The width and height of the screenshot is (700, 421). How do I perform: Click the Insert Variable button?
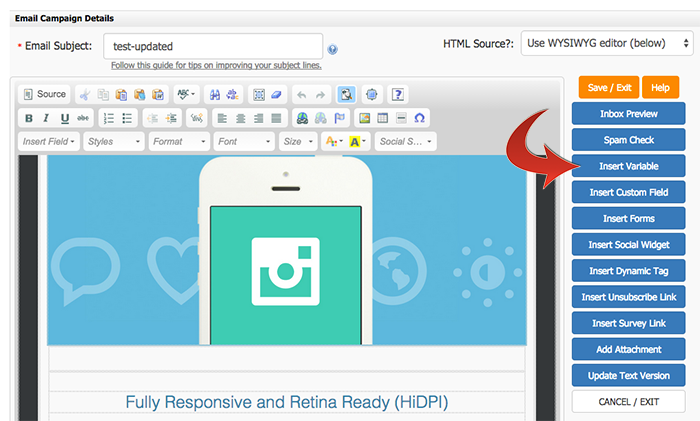pyautogui.click(x=629, y=166)
